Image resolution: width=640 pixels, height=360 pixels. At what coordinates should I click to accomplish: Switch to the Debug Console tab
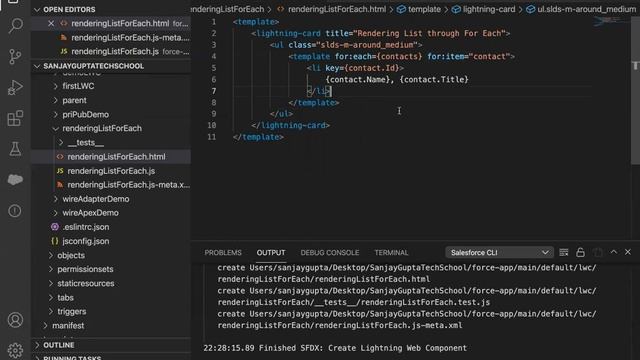330,253
